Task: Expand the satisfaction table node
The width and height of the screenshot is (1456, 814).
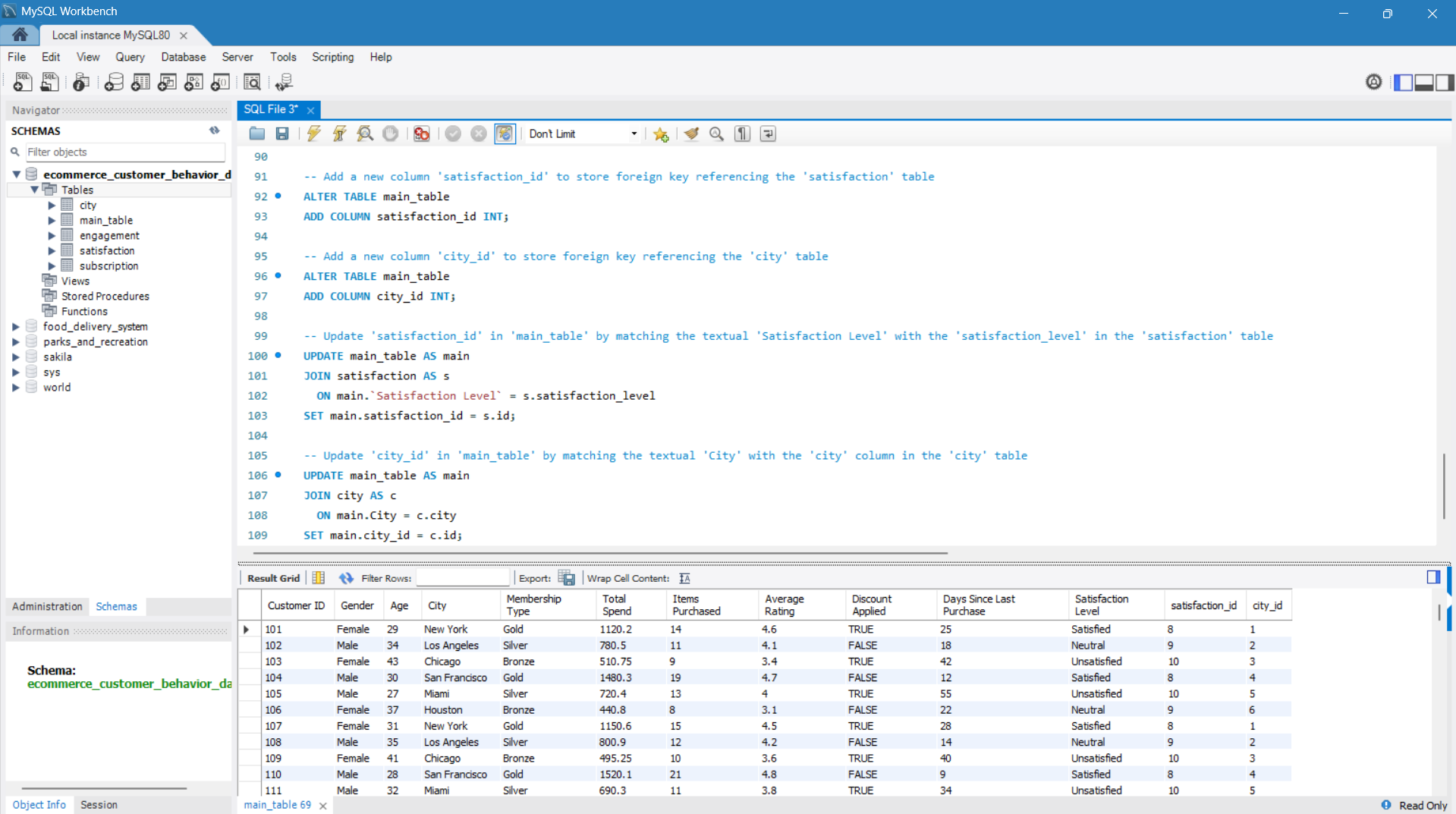Action: 52,250
